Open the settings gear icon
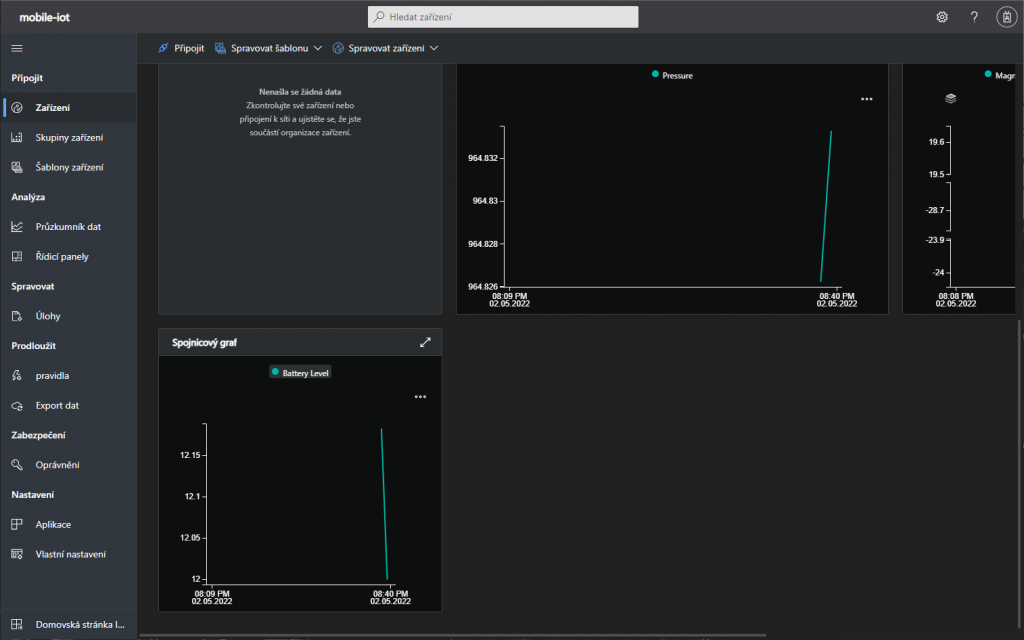 coord(941,17)
